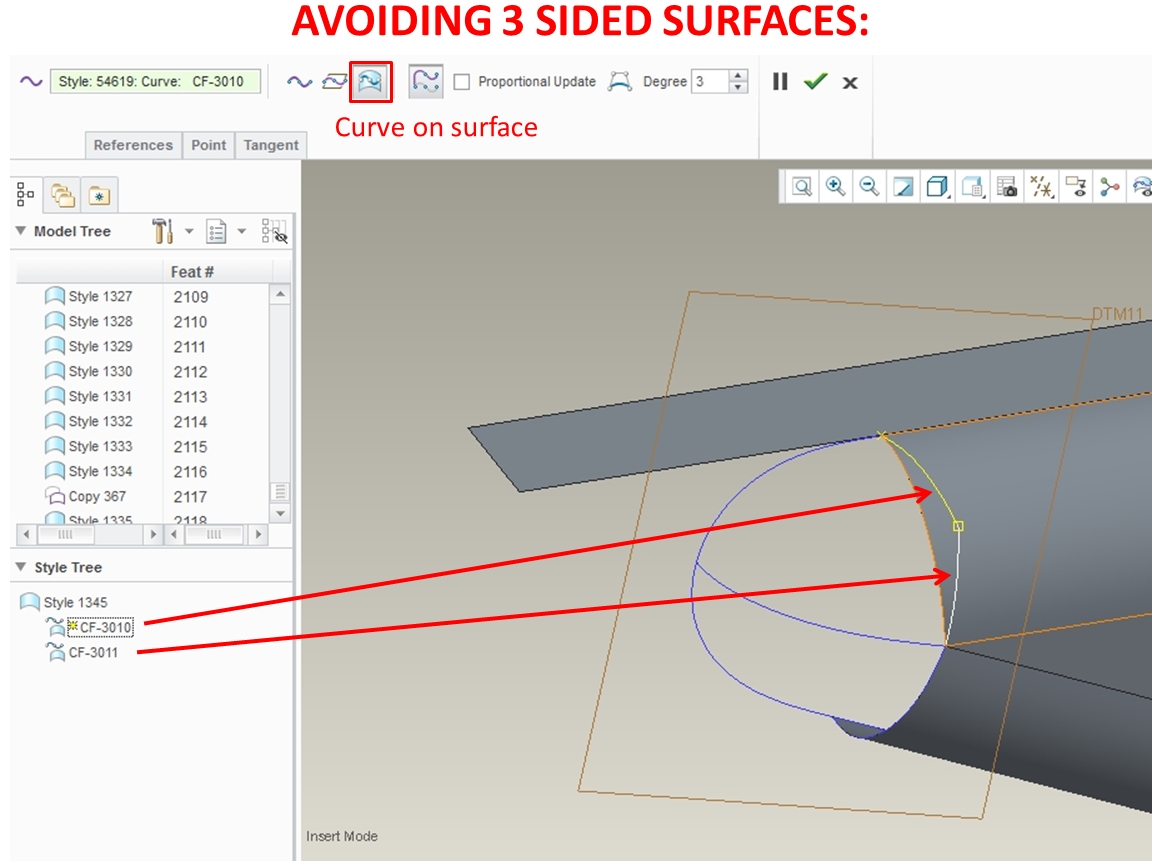This screenshot has width=1158, height=867.
Task: Cancel the curve with the X button
Action: (x=850, y=83)
